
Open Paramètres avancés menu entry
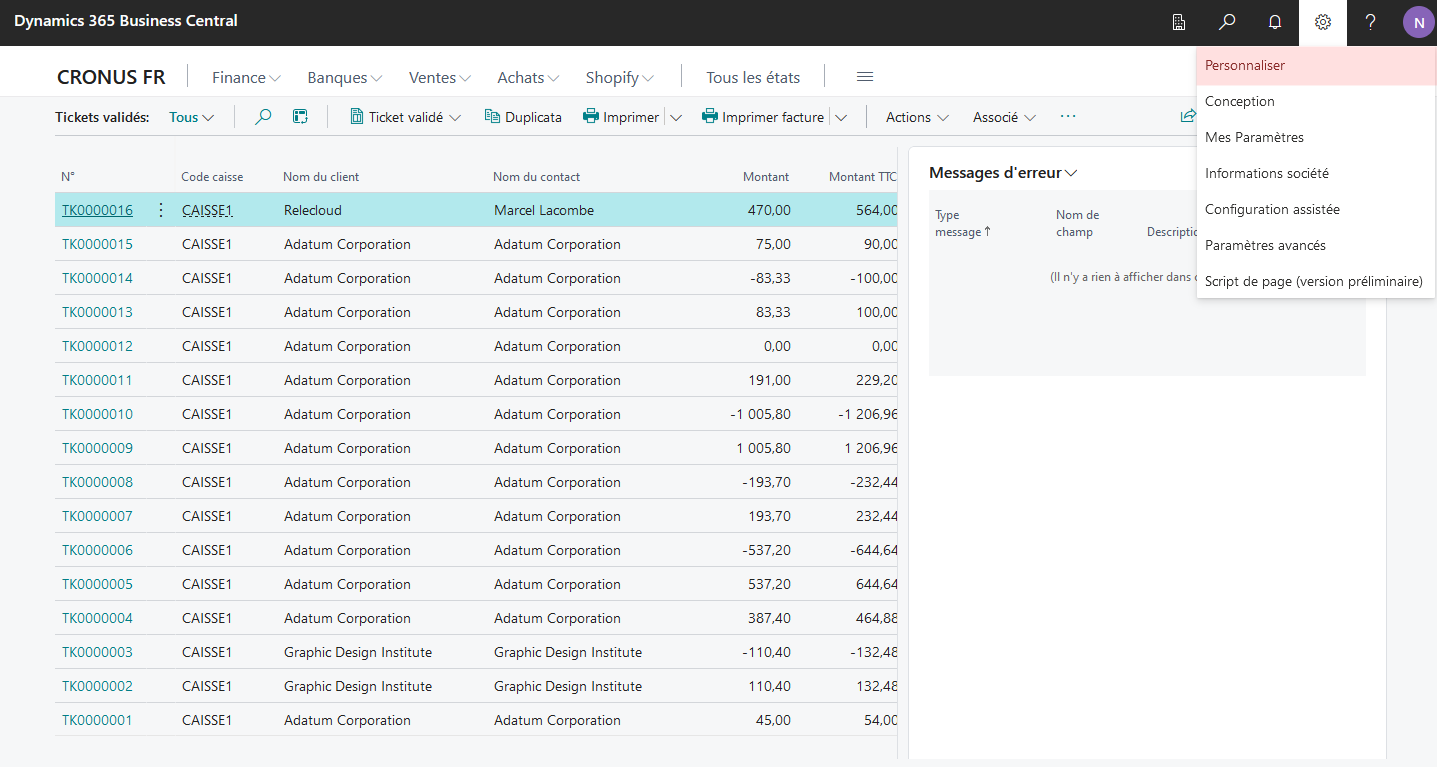click(1316, 245)
